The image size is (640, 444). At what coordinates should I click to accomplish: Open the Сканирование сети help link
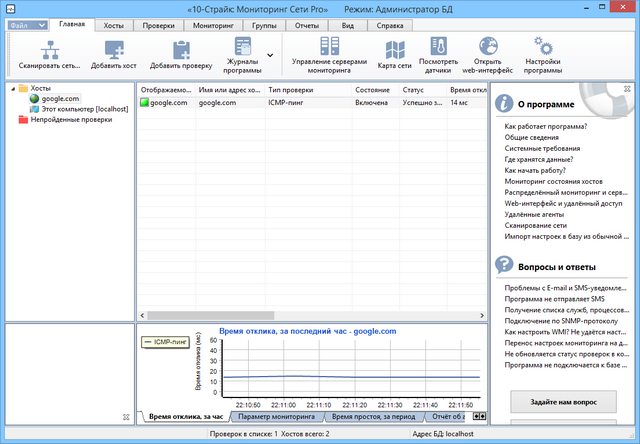538,225
